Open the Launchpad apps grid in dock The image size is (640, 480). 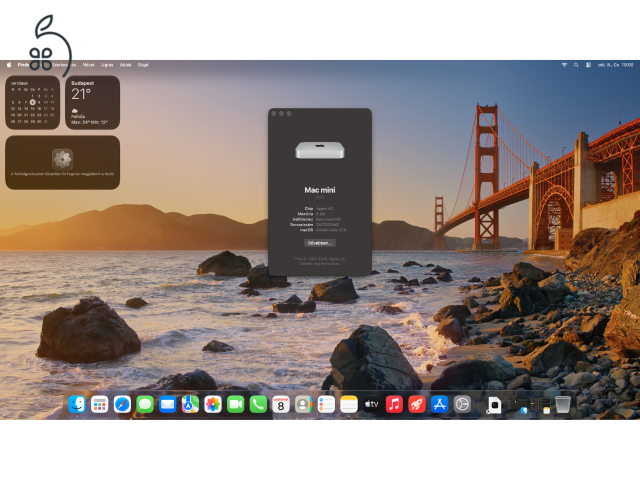100,404
